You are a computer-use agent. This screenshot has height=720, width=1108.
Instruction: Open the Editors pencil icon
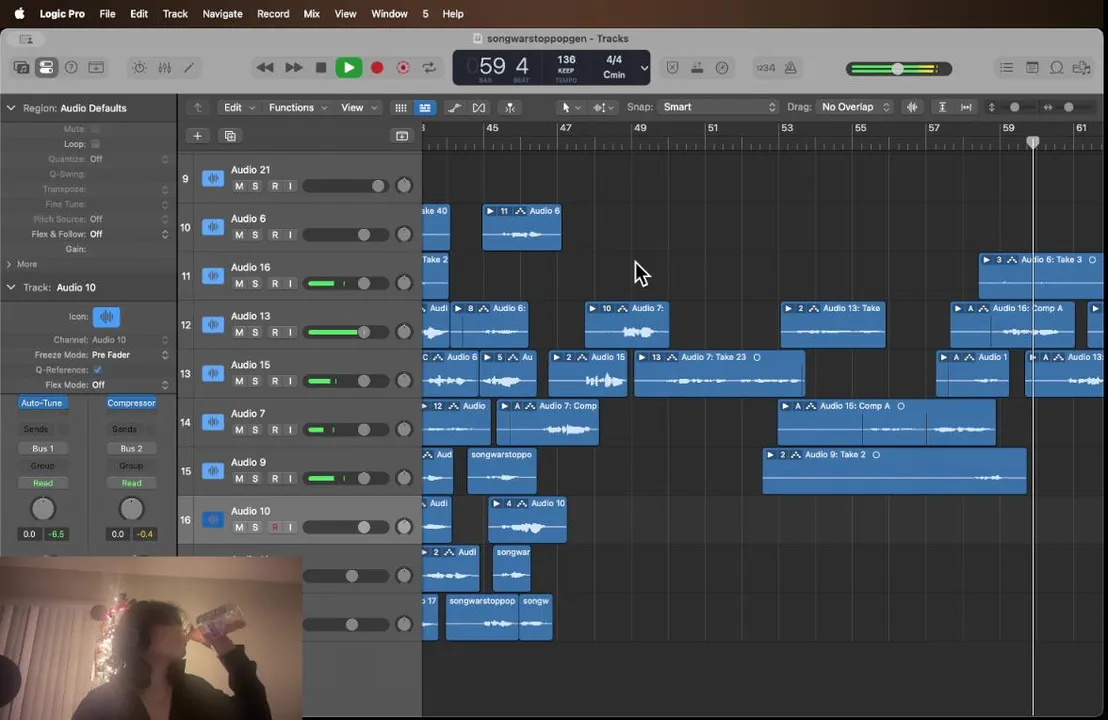pos(189,68)
